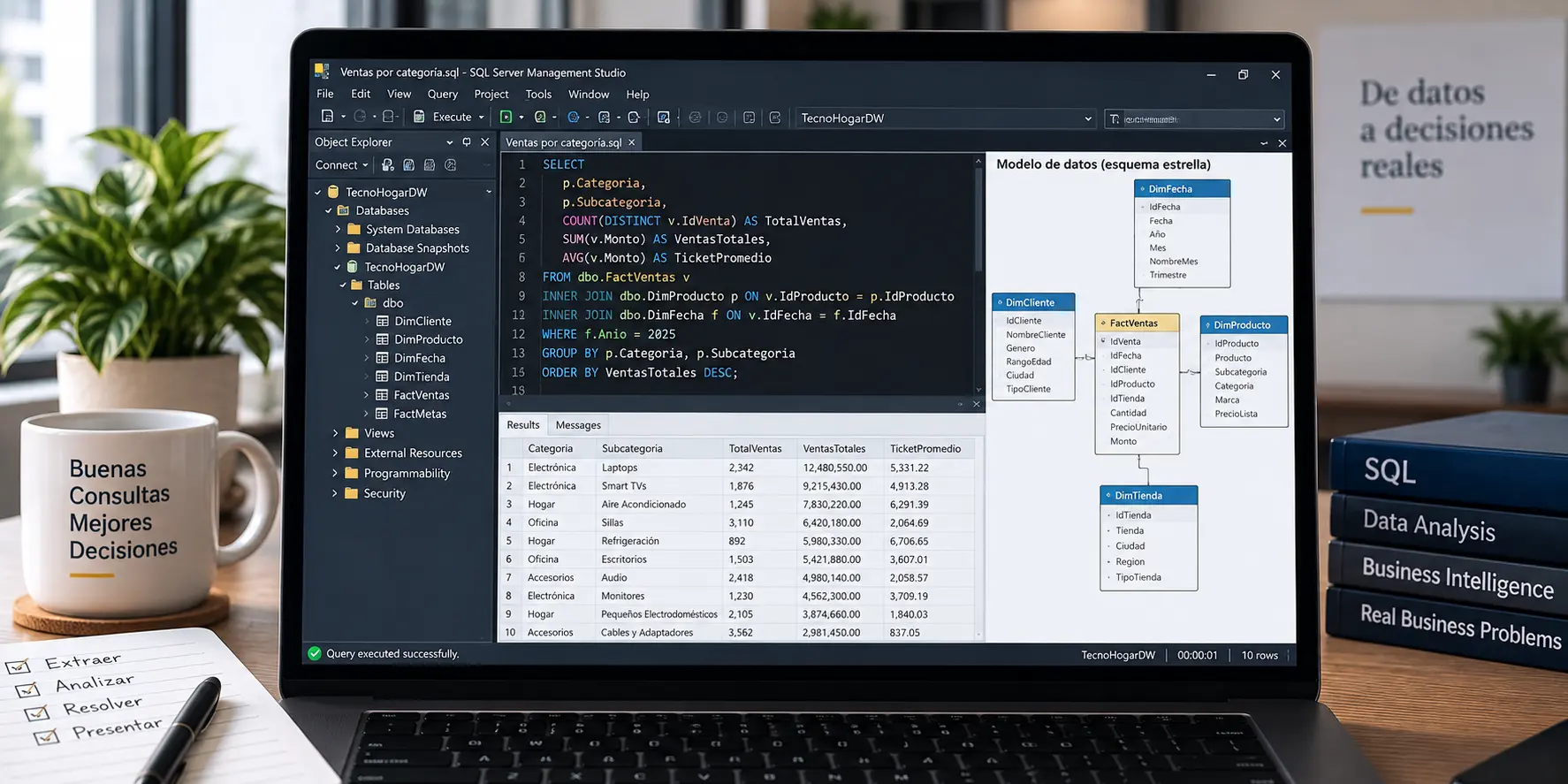Screen dimensions: 1568x784
Task: Click NombreCliente field in DimCliente diagram table
Action: (1036, 334)
